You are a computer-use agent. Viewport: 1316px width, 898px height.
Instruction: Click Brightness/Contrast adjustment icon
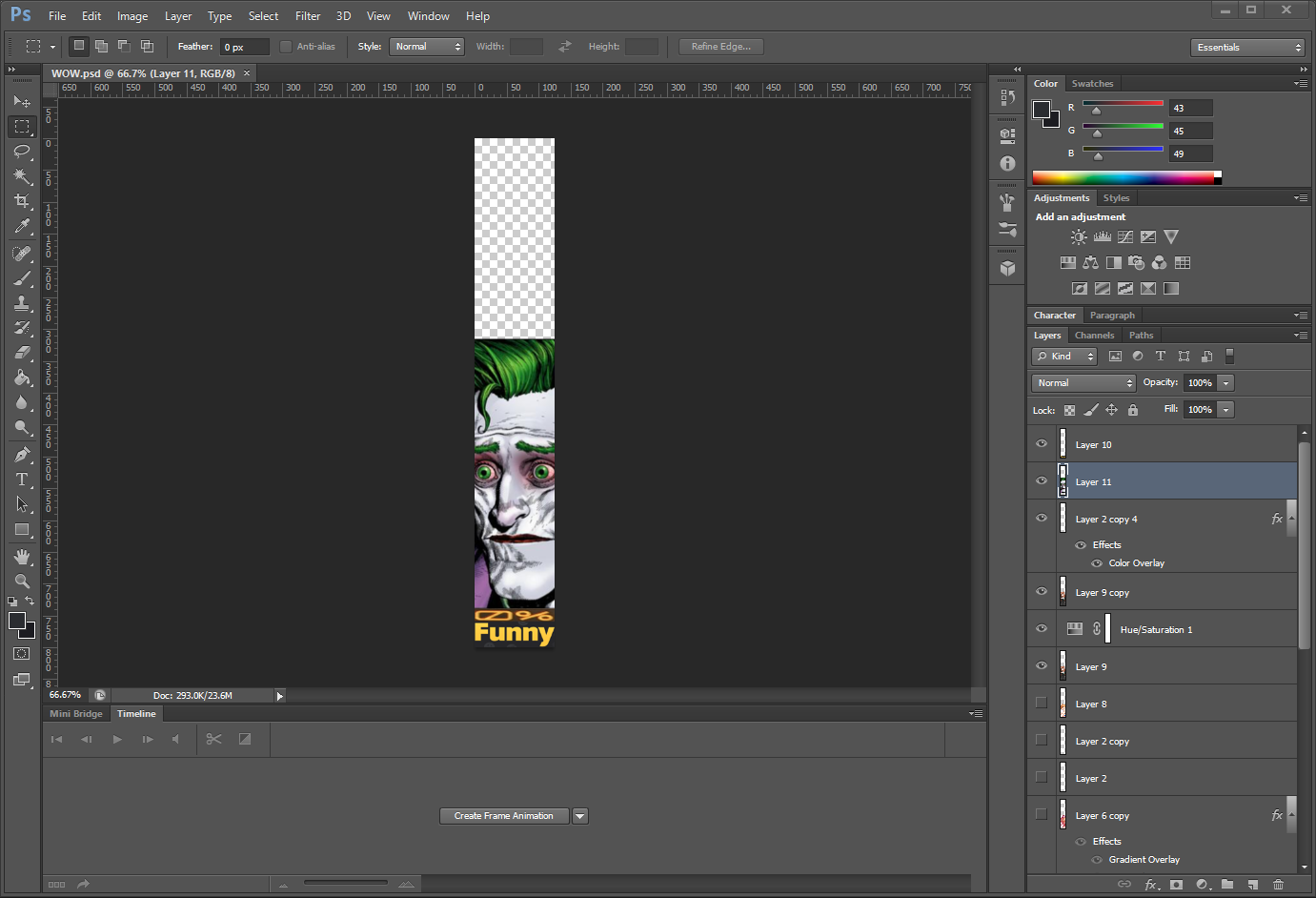[1079, 237]
